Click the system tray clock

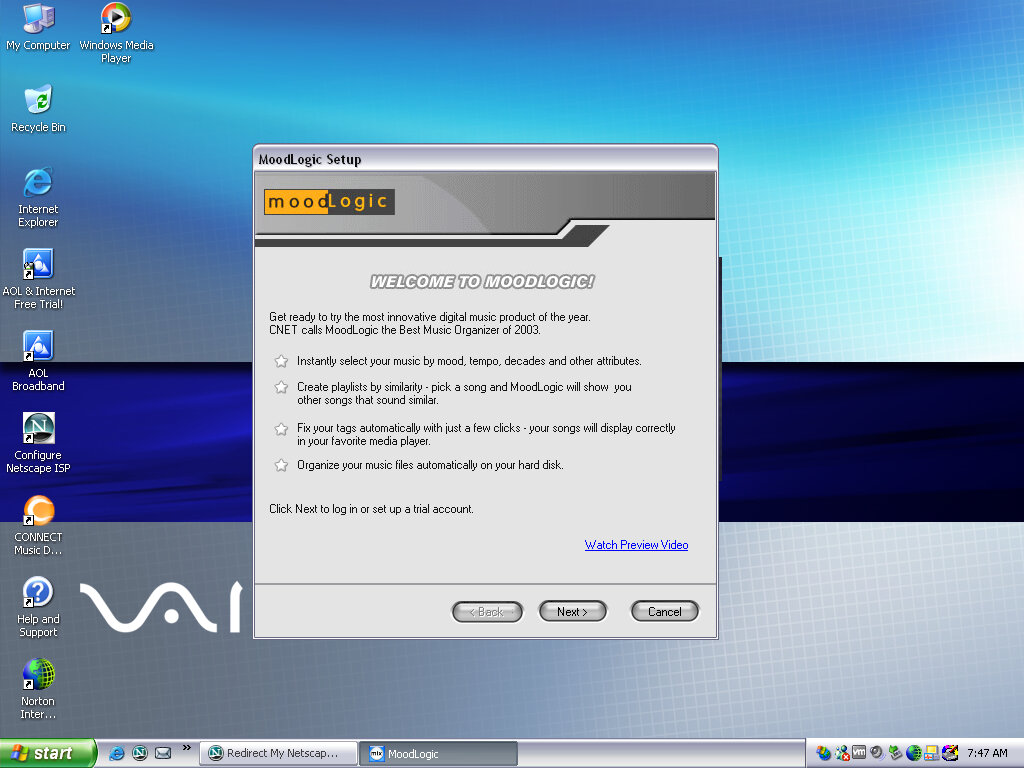click(987, 754)
